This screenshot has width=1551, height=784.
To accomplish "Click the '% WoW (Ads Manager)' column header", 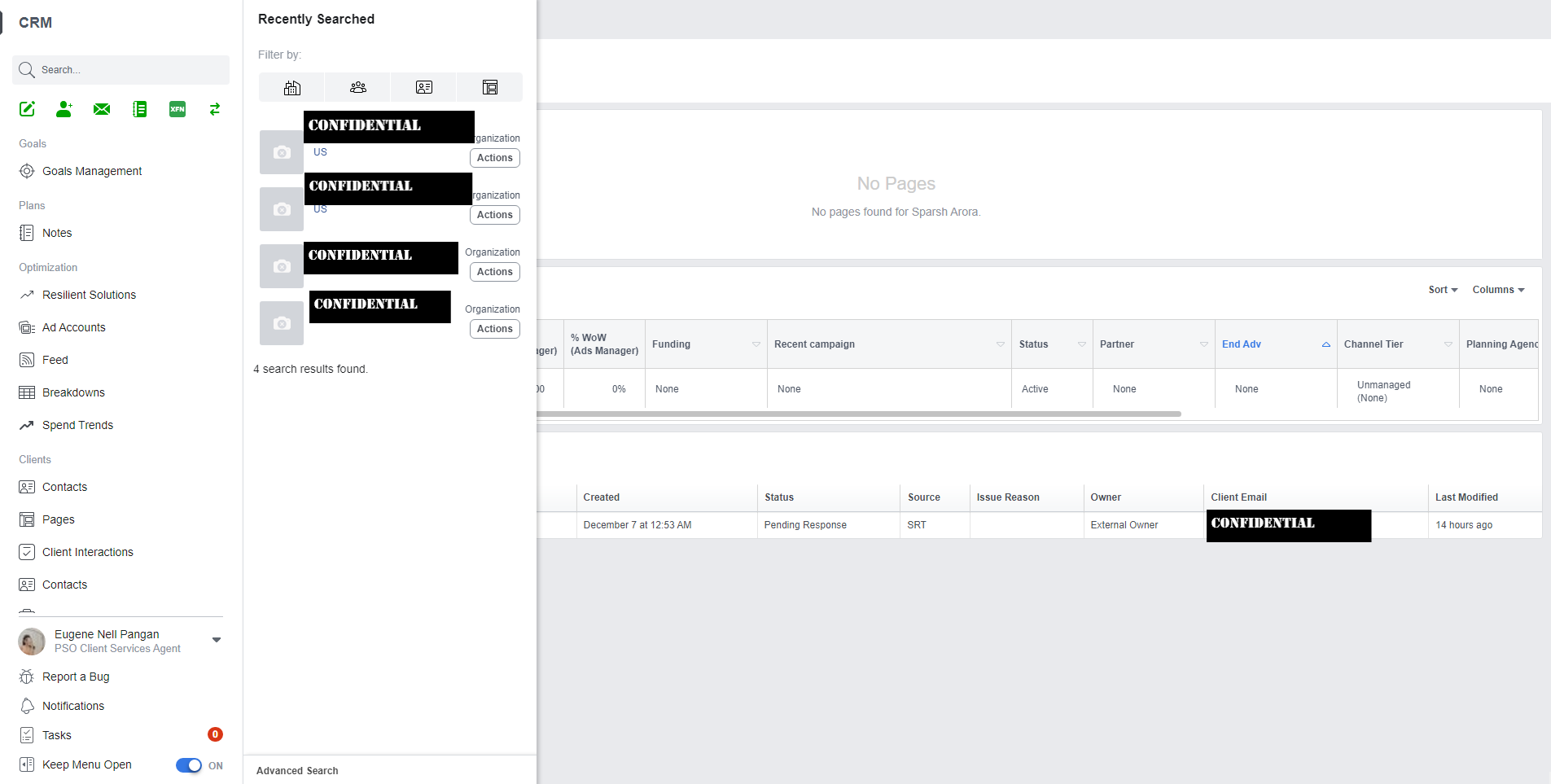I will [x=604, y=344].
